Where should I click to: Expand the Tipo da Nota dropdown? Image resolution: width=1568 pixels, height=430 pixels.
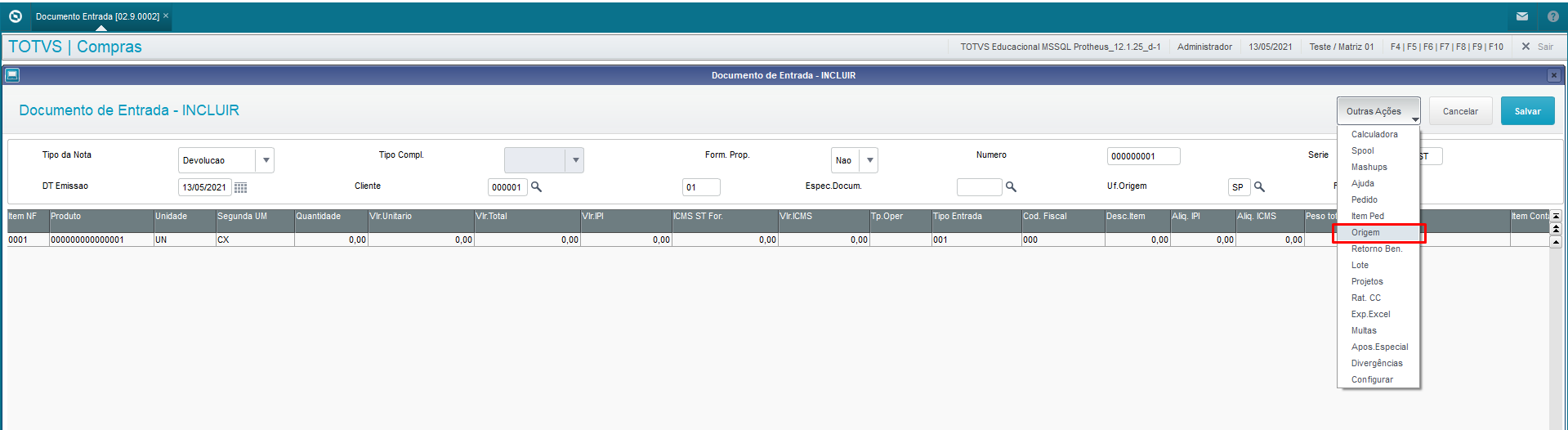266,160
